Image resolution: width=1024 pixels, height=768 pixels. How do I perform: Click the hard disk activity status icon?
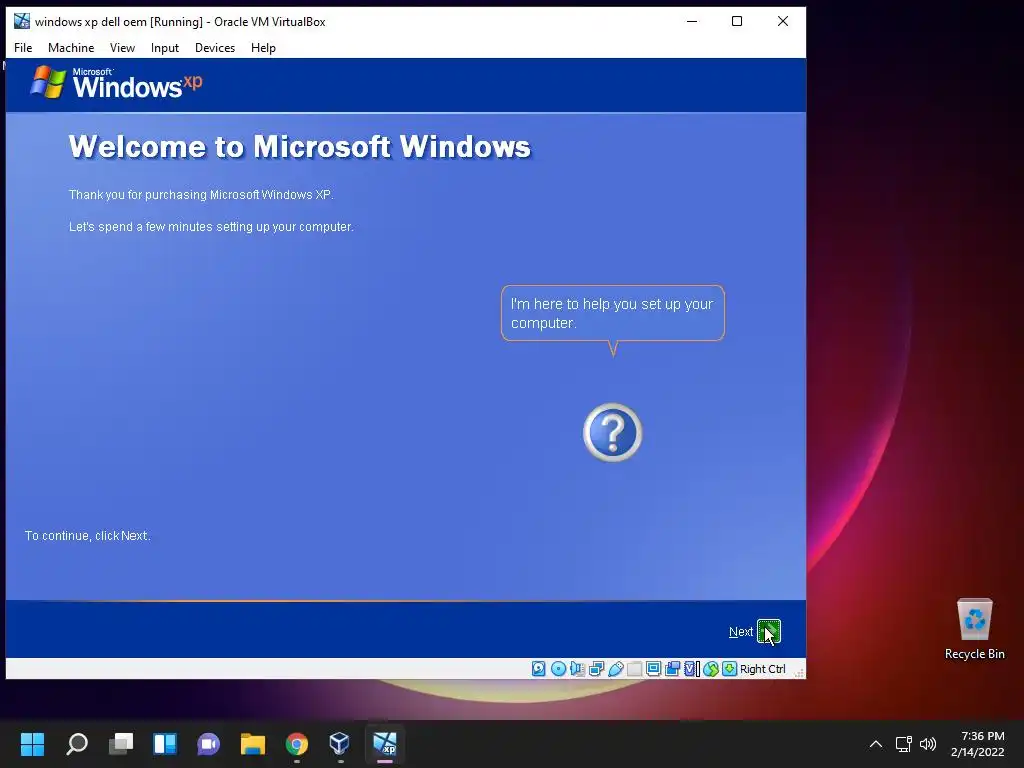coord(539,669)
